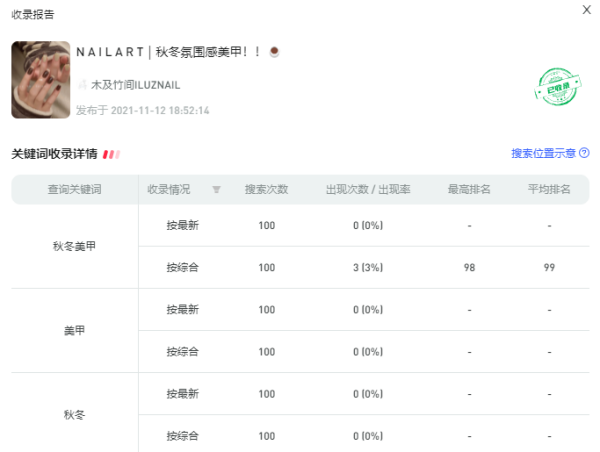Click the average rank value 99

(549, 267)
